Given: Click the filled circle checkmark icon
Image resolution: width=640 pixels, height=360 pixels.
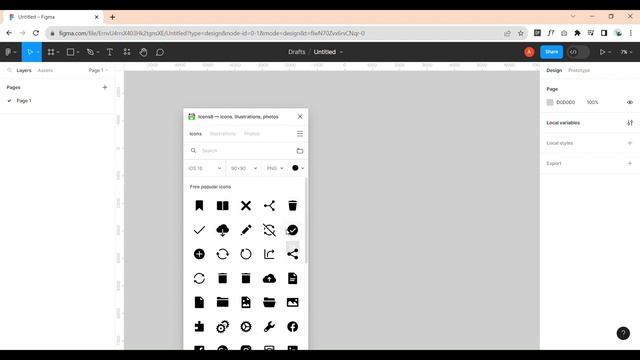Looking at the screenshot, I should pyautogui.click(x=293, y=230).
